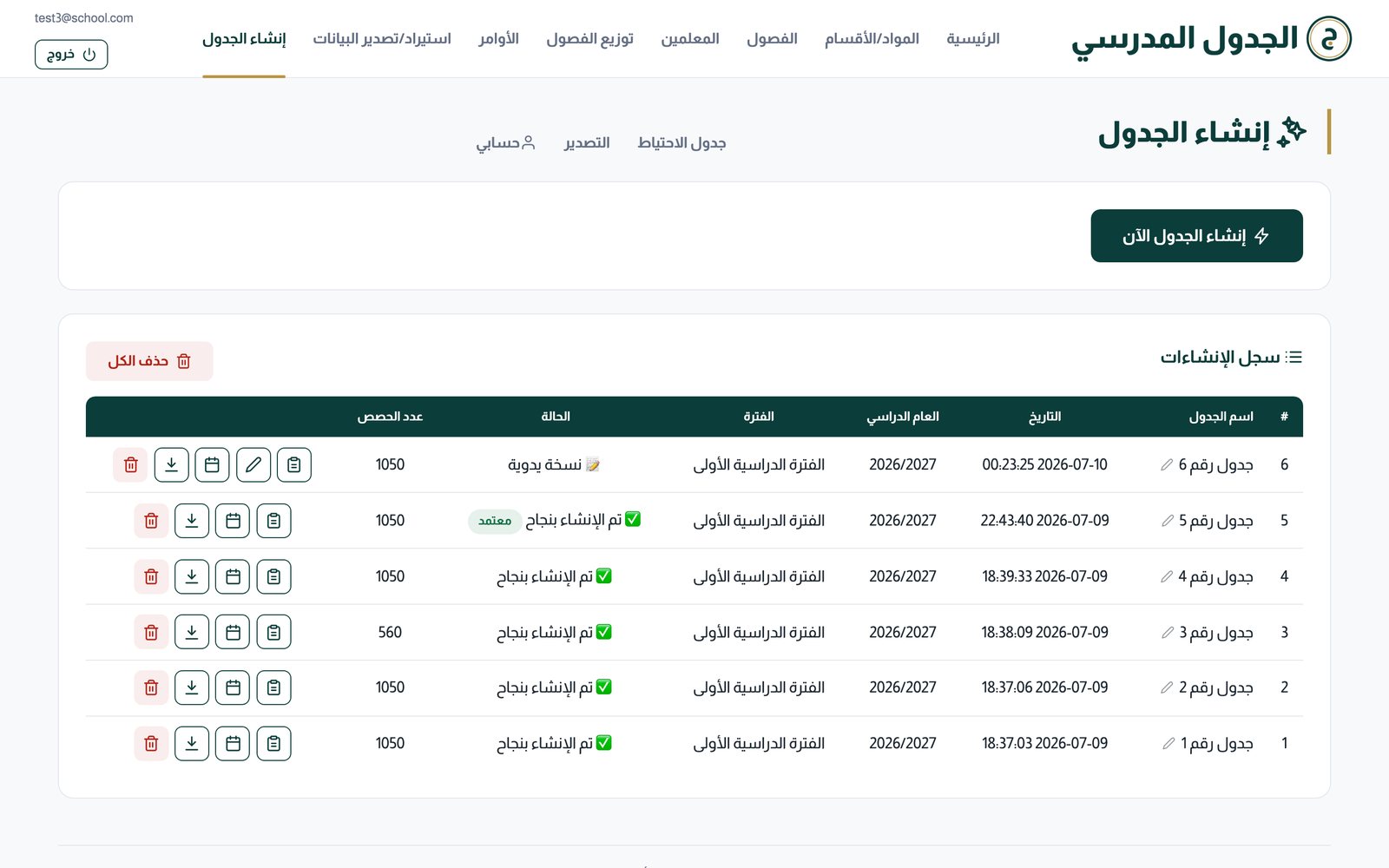This screenshot has width=1389, height=868.
Task: Click خروج logout button
Action: (x=71, y=55)
